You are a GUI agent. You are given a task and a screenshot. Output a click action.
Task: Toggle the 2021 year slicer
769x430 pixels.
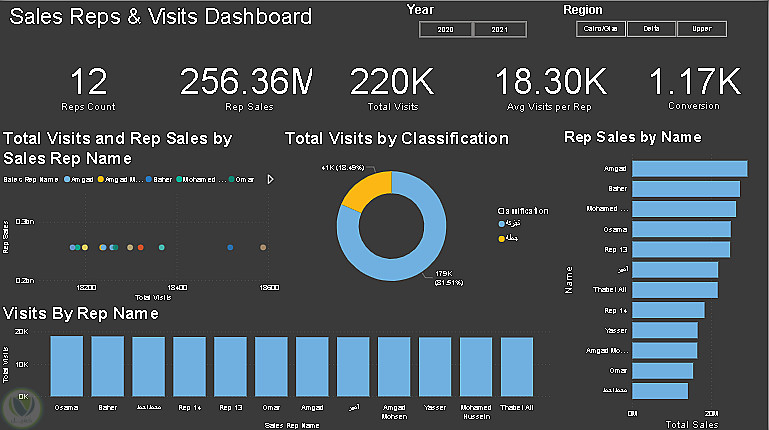pyautogui.click(x=500, y=31)
